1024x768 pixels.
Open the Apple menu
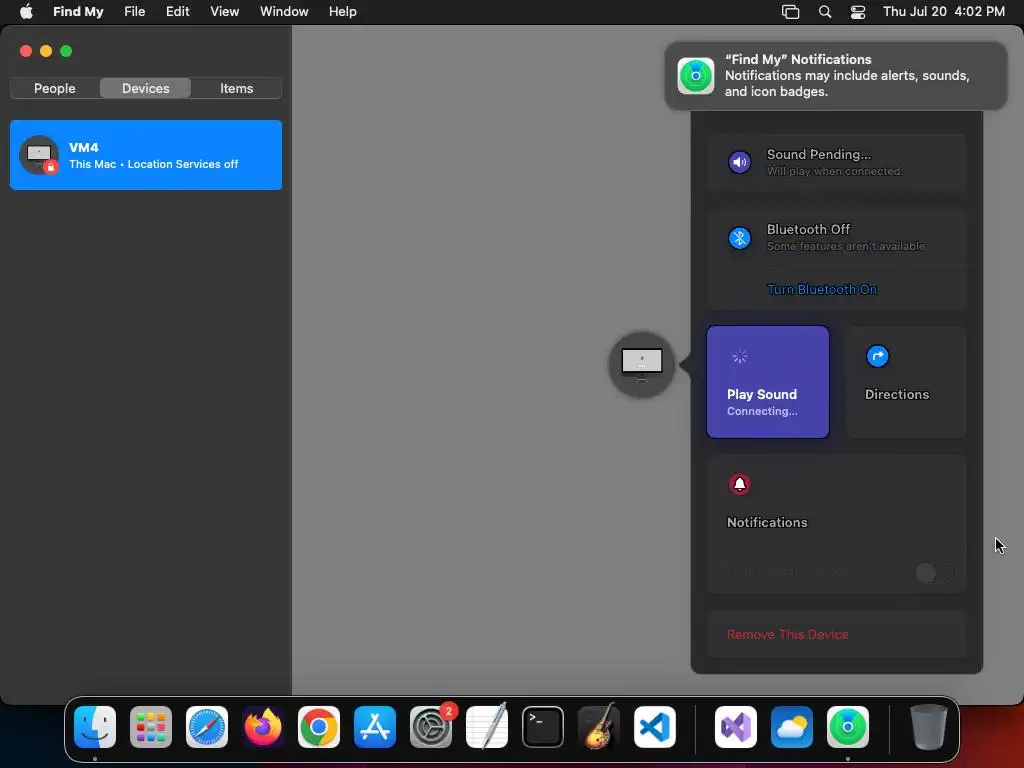click(x=26, y=12)
